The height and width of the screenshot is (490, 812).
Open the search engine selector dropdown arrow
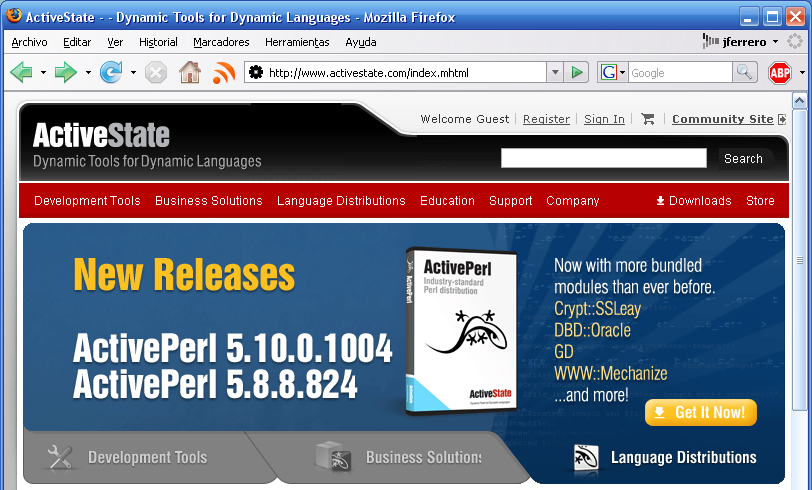(622, 73)
